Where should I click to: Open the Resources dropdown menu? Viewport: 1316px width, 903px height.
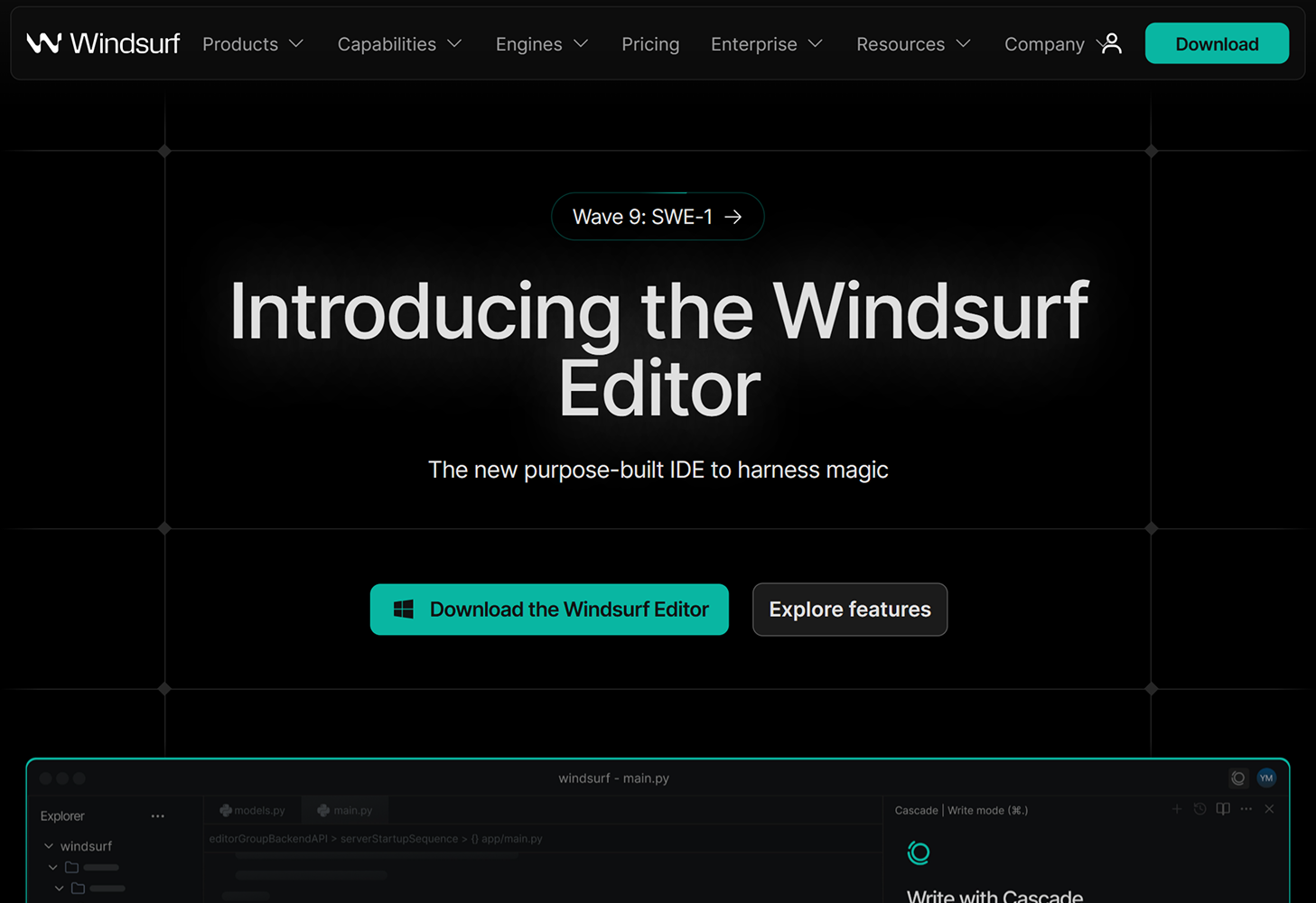pyautogui.click(x=913, y=44)
